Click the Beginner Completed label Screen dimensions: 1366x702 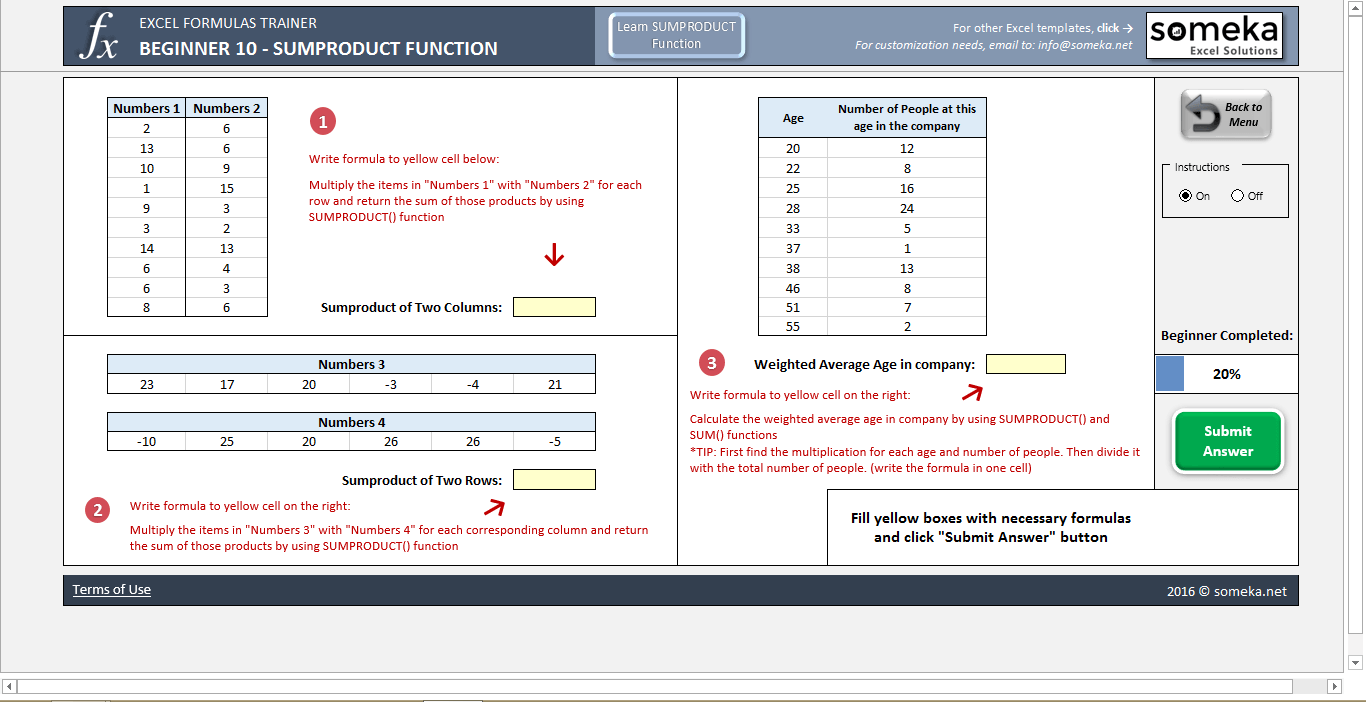tap(1226, 336)
